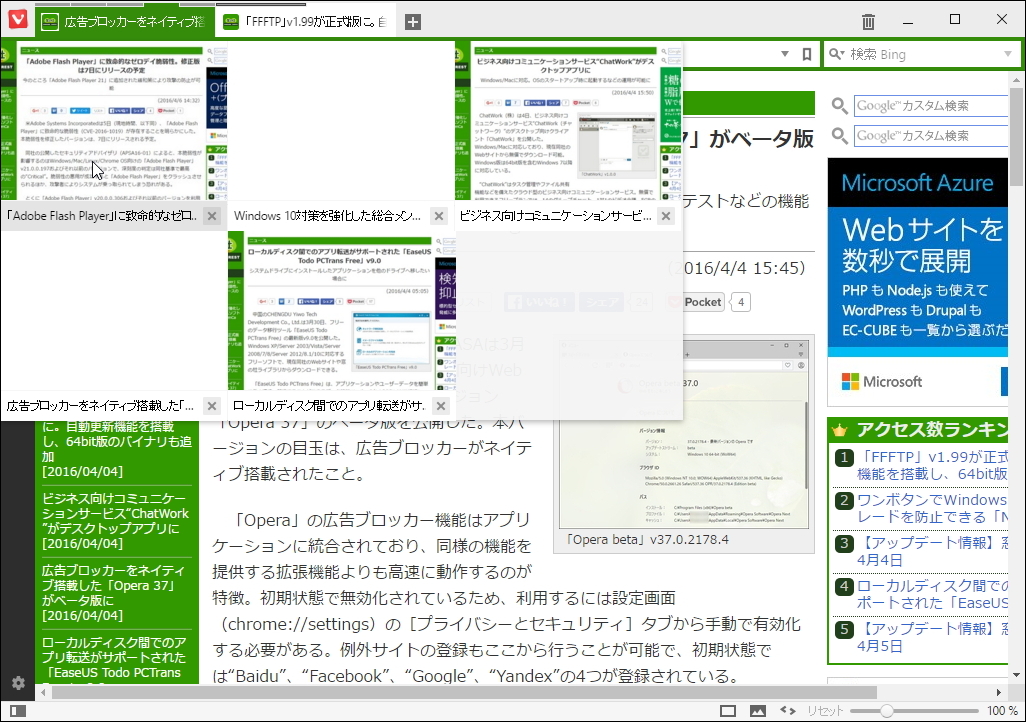Click the page tiling icon in the status bar
The width and height of the screenshot is (1026, 722).
click(x=728, y=710)
